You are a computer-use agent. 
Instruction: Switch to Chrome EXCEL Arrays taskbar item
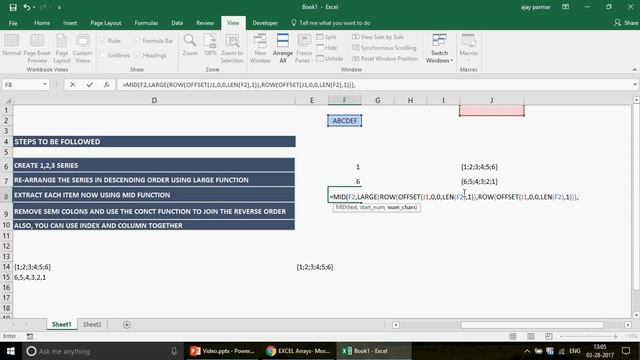click(298, 351)
